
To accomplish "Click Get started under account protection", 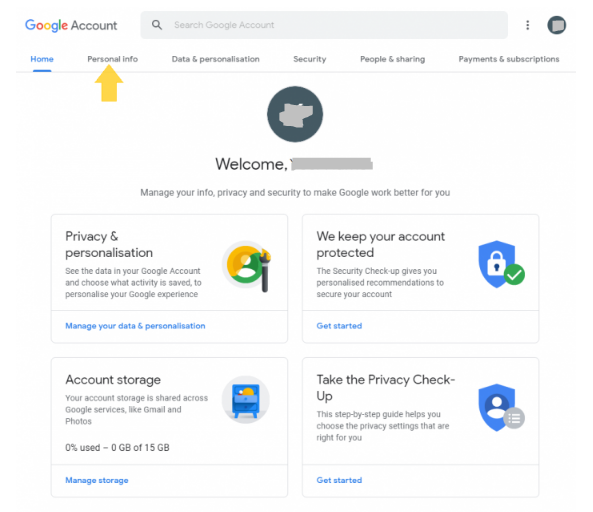I will [x=339, y=326].
